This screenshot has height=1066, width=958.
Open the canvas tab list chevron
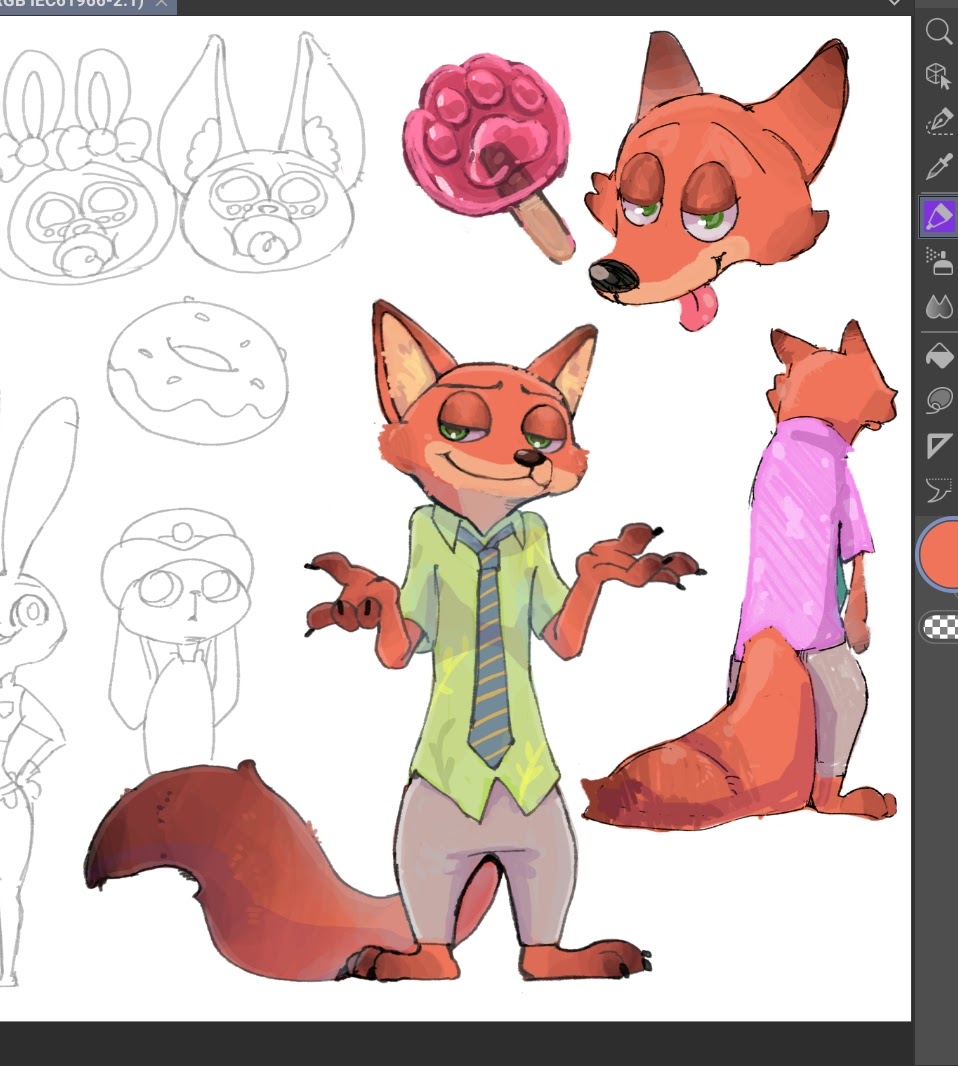[895, 3]
